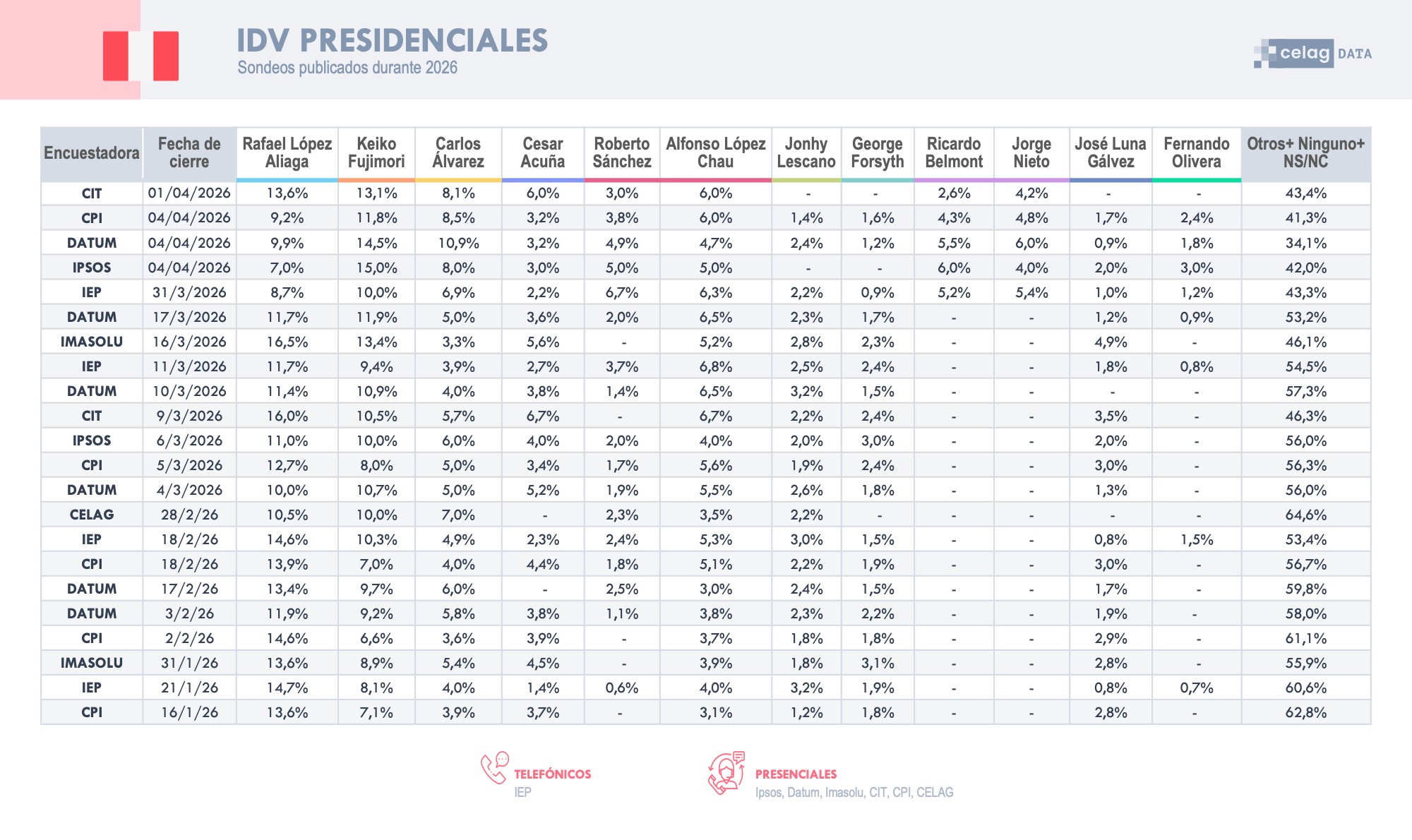Select the CELAG row label

pyautogui.click(x=92, y=515)
